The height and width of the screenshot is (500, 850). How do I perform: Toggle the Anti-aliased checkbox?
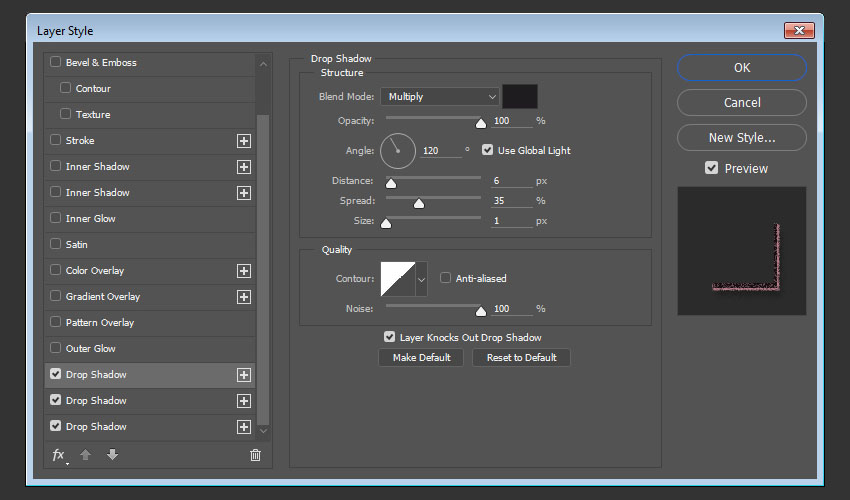446,278
